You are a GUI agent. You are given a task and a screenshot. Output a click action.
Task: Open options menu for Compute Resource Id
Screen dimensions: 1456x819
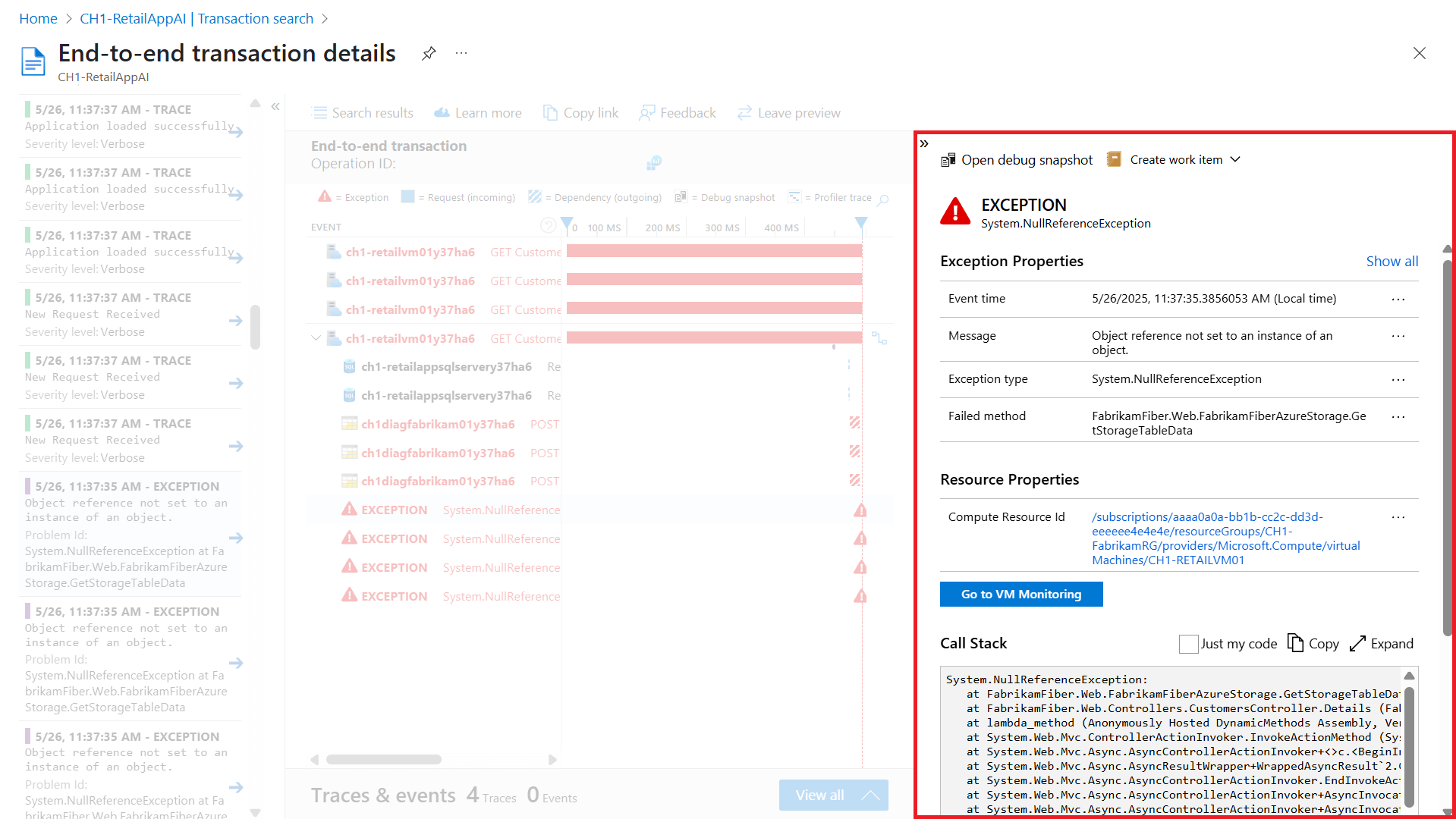(x=1398, y=517)
